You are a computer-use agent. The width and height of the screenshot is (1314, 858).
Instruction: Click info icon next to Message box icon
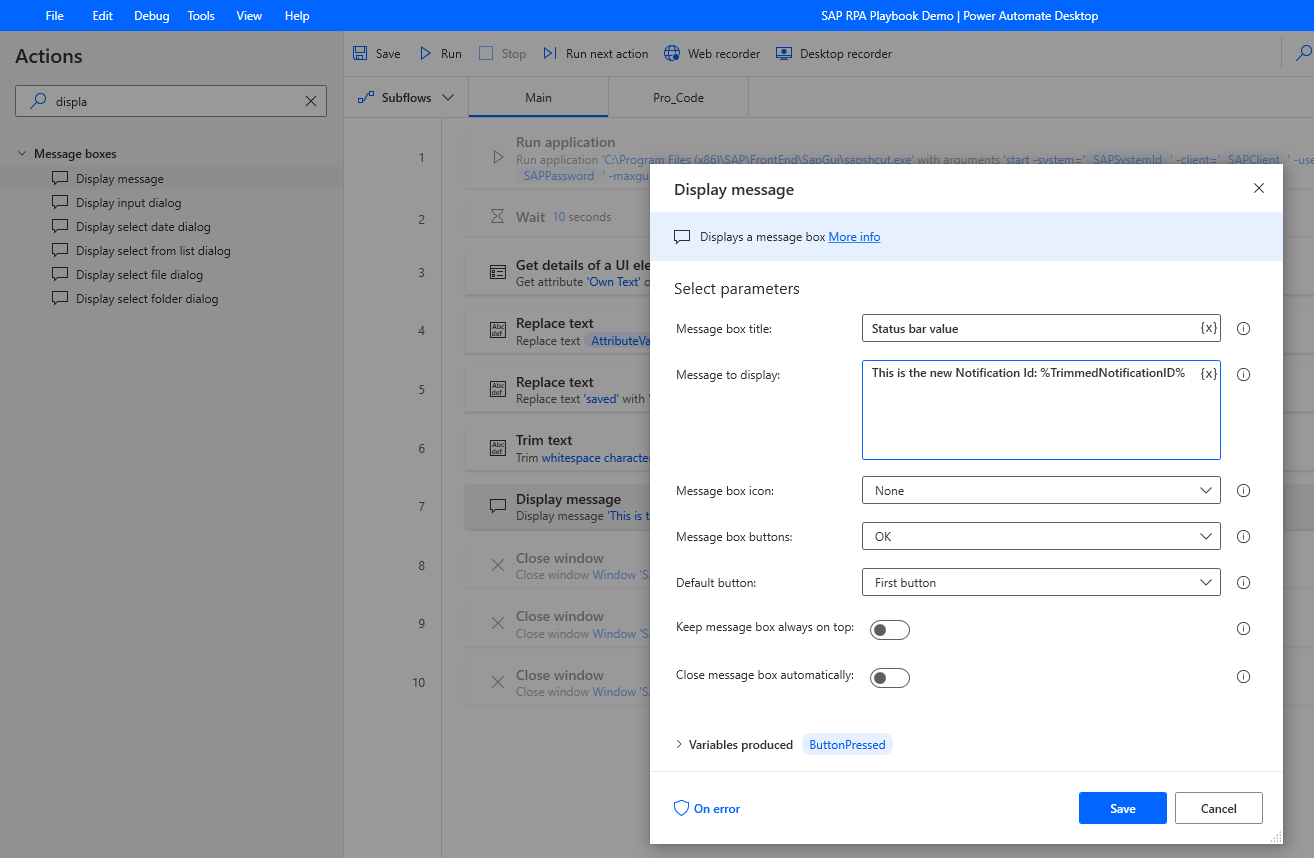coord(1243,491)
